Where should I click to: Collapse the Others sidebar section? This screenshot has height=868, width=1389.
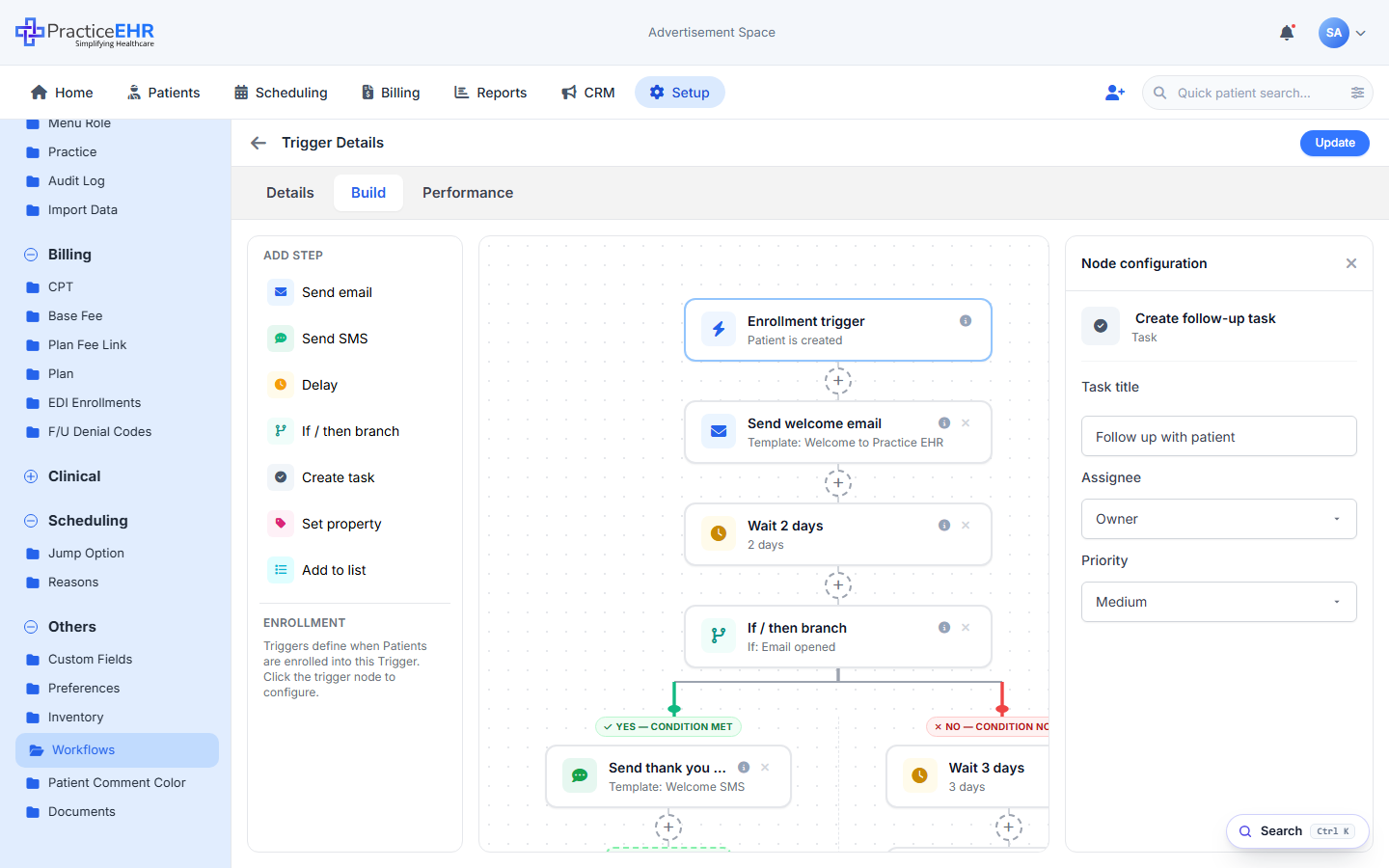coord(31,627)
